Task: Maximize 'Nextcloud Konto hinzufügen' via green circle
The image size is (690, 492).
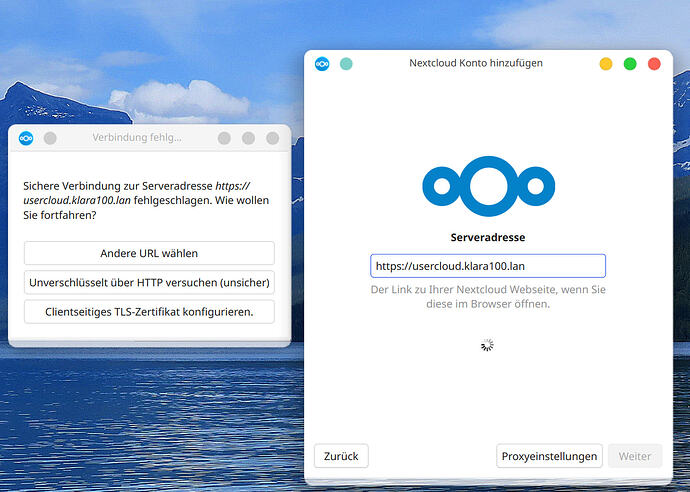Action: [630, 64]
